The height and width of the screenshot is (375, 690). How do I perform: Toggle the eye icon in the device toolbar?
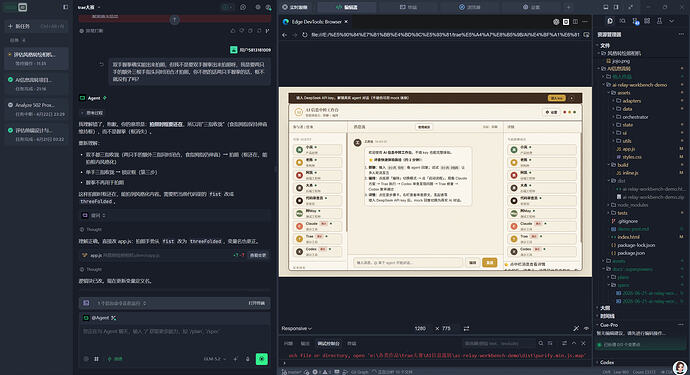pos(586,328)
